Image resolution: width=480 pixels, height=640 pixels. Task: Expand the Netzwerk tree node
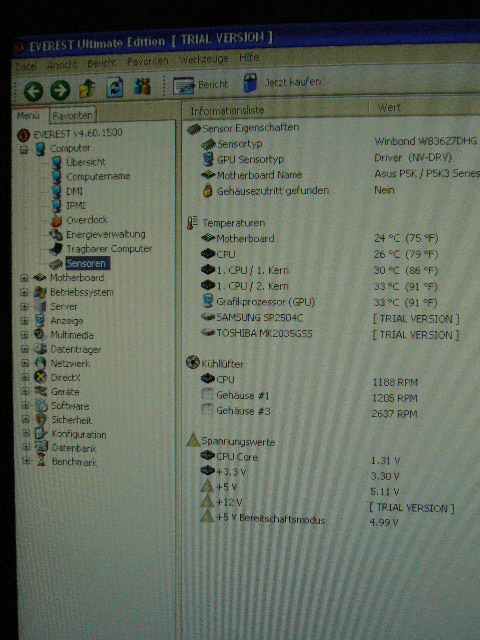point(24,363)
